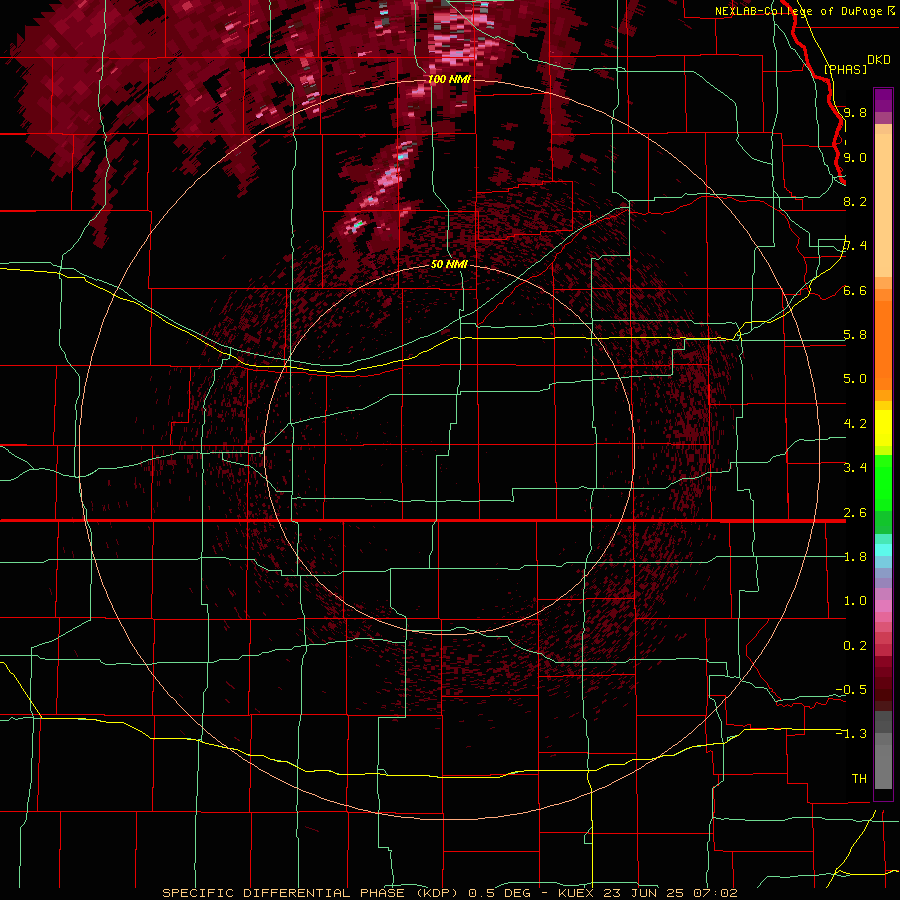Click the DKD unit label above the color scale
900x900 pixels.
tap(879, 60)
